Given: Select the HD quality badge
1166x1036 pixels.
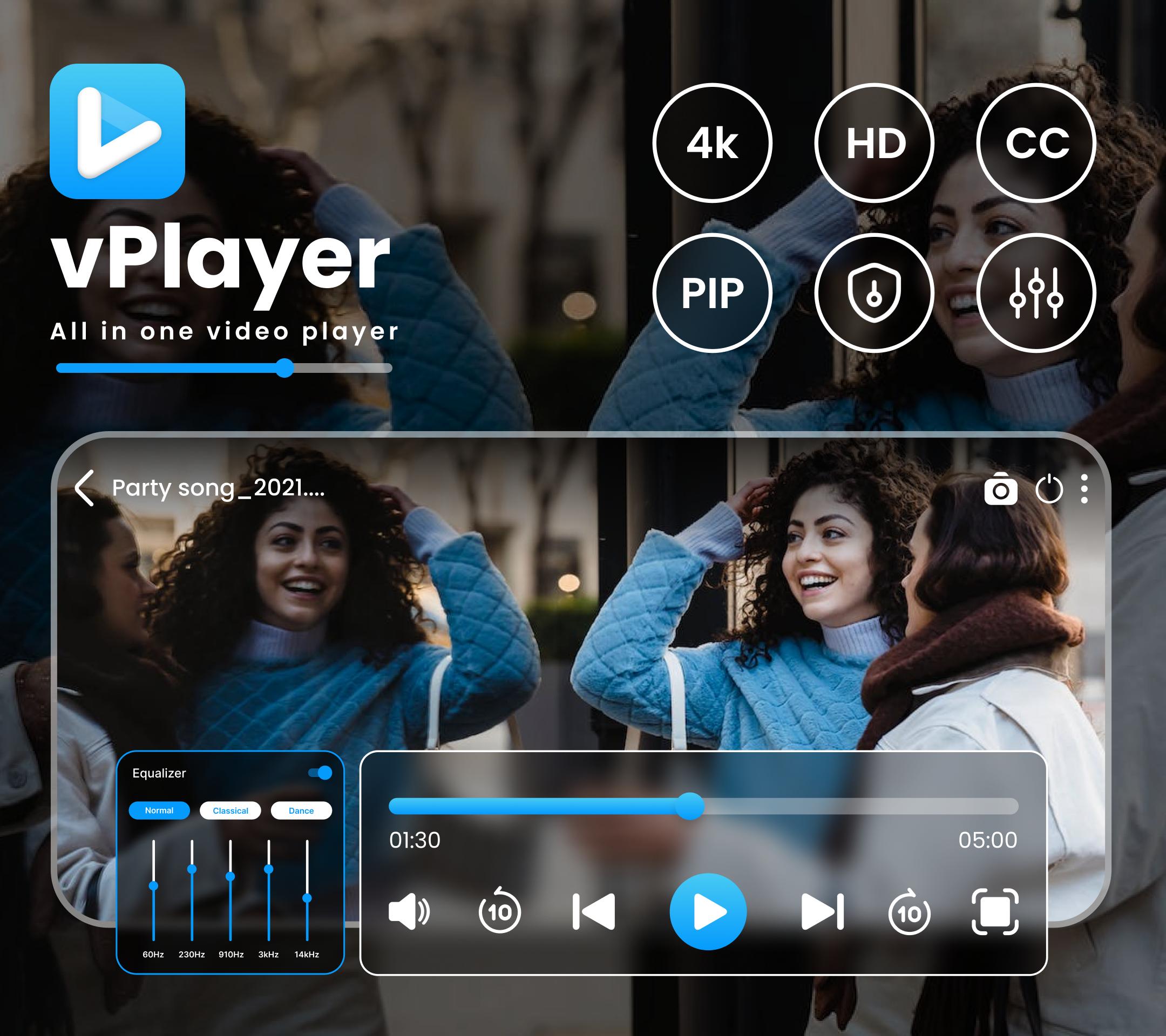Looking at the screenshot, I should coord(875,143).
